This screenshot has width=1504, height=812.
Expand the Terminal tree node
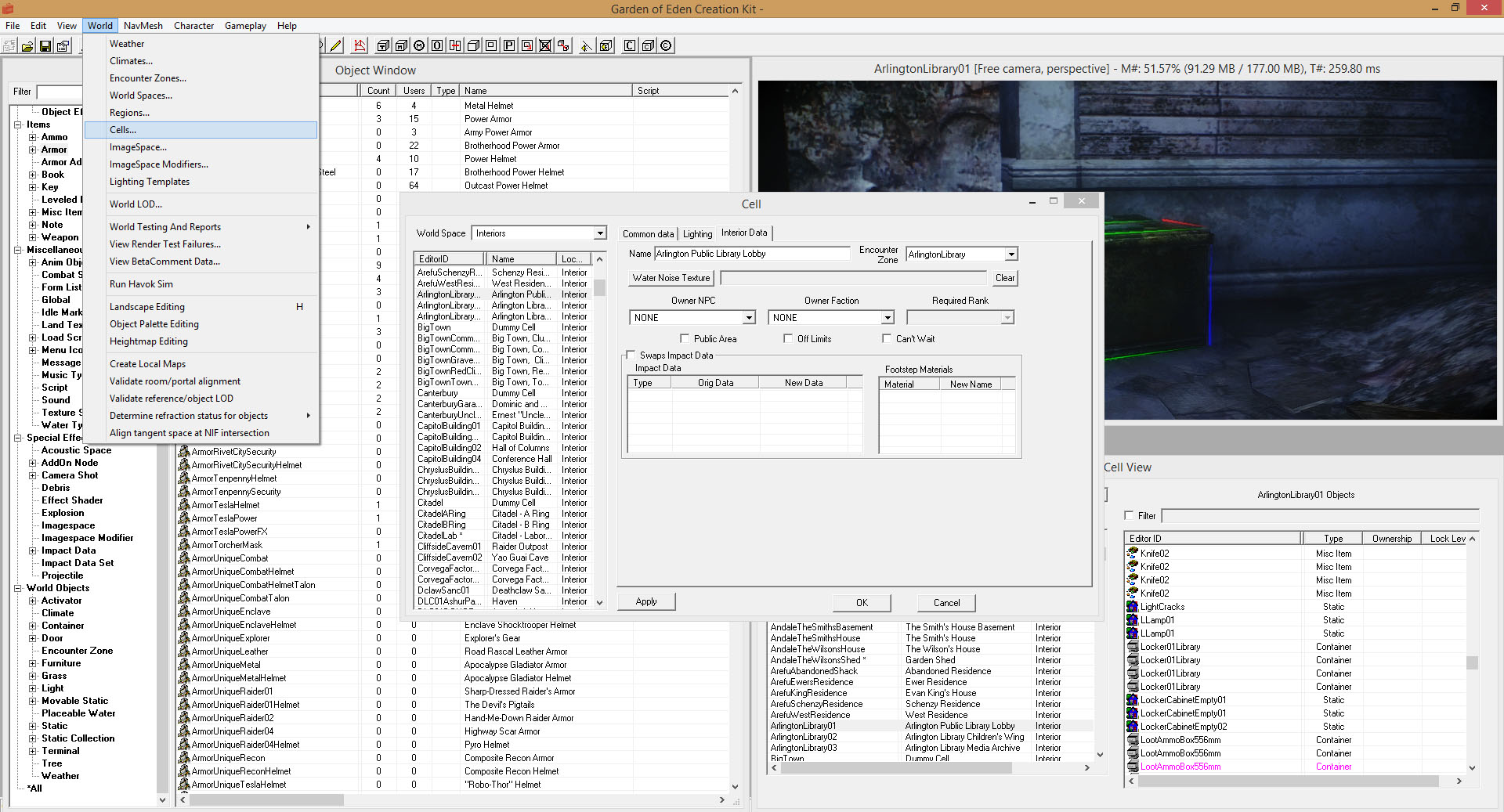pyautogui.click(x=33, y=751)
